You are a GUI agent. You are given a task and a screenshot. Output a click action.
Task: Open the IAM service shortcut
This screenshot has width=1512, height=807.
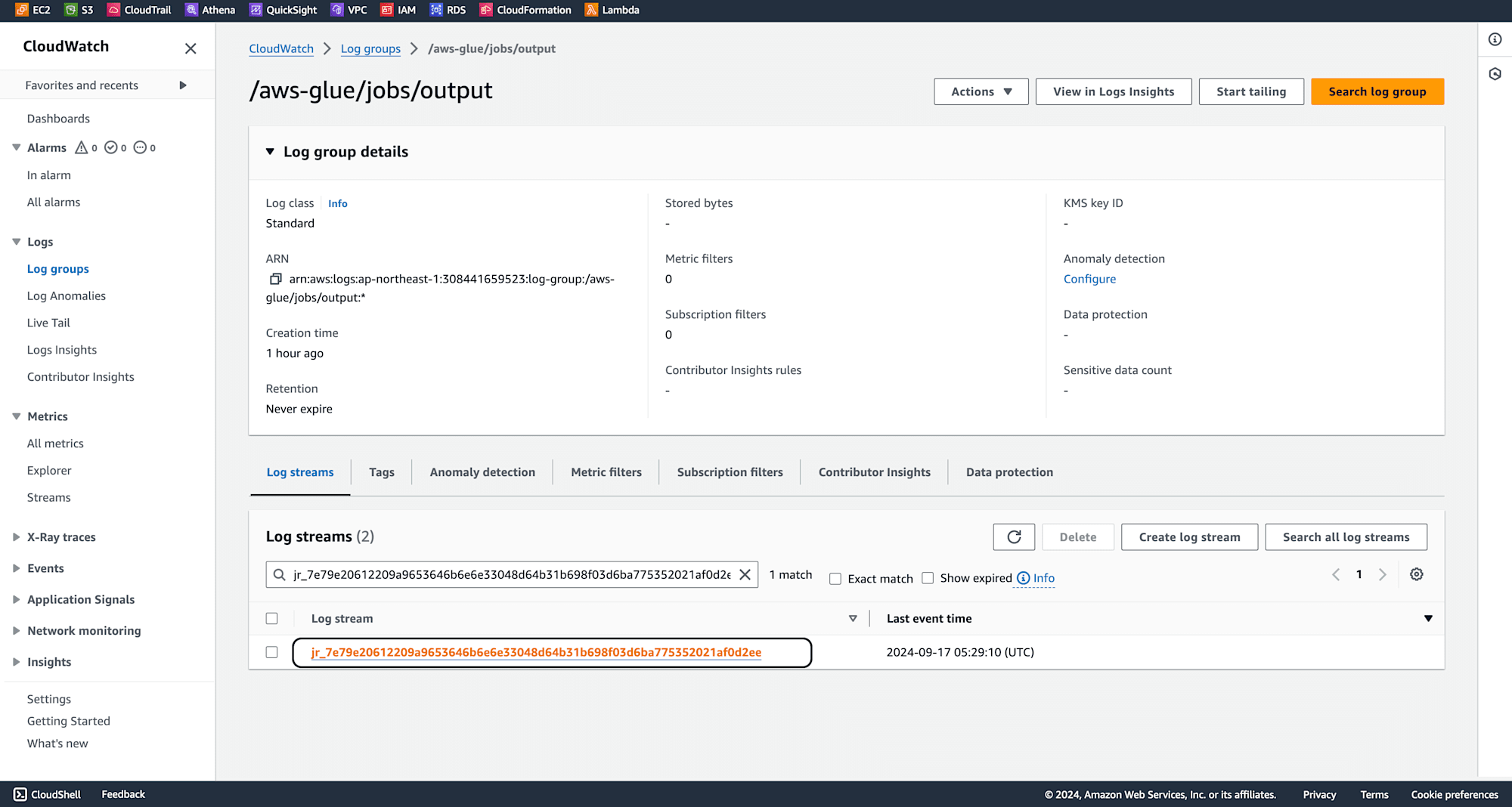[398, 10]
